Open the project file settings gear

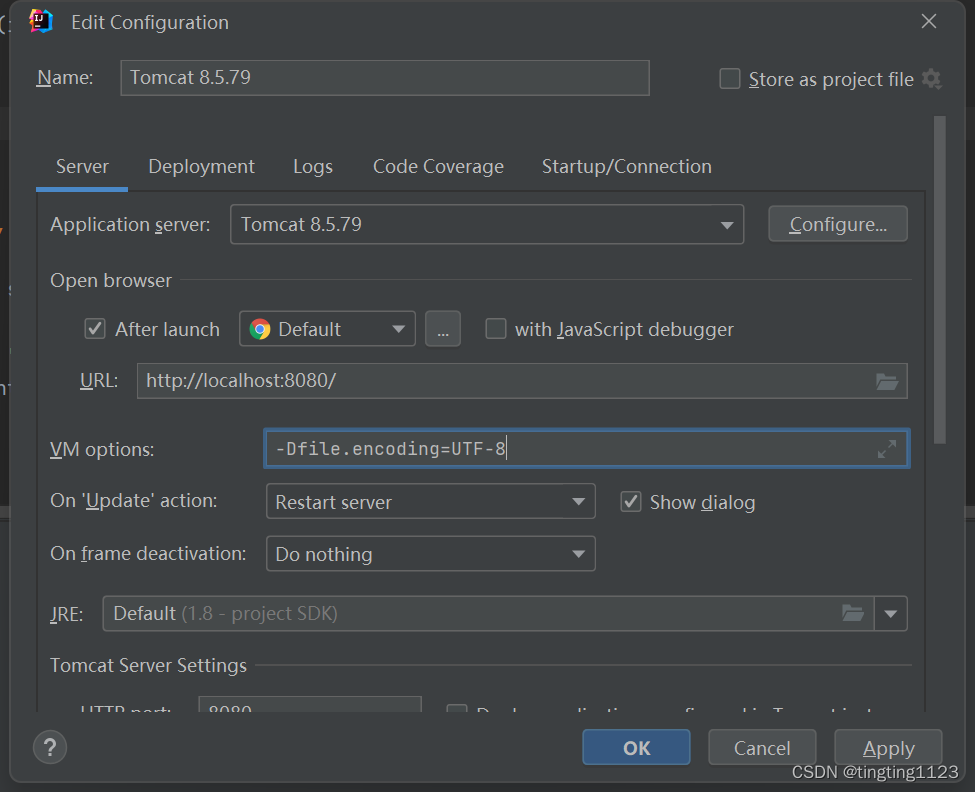coord(931,79)
